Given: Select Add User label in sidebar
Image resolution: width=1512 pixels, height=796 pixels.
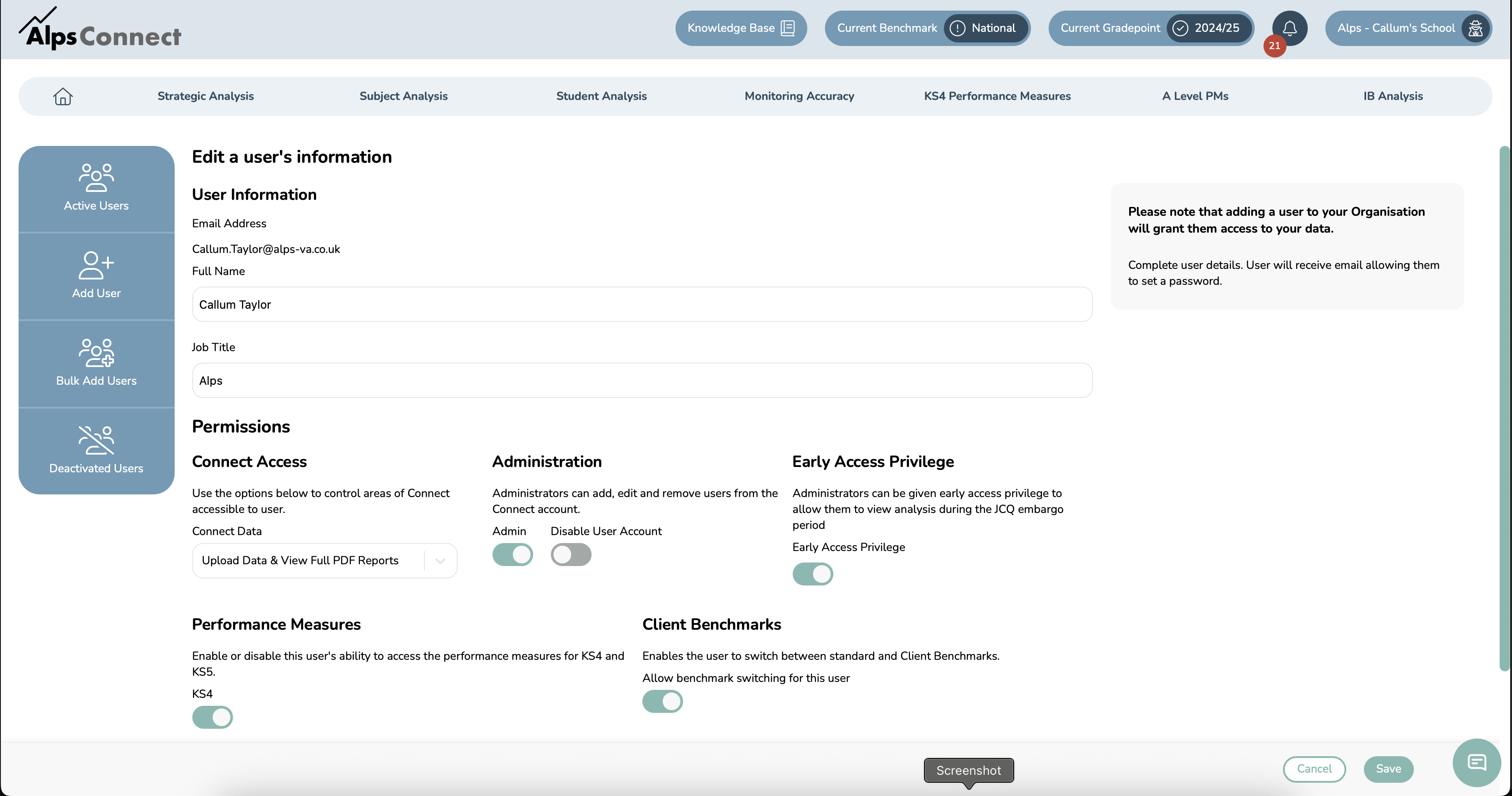Looking at the screenshot, I should pyautogui.click(x=96, y=294).
